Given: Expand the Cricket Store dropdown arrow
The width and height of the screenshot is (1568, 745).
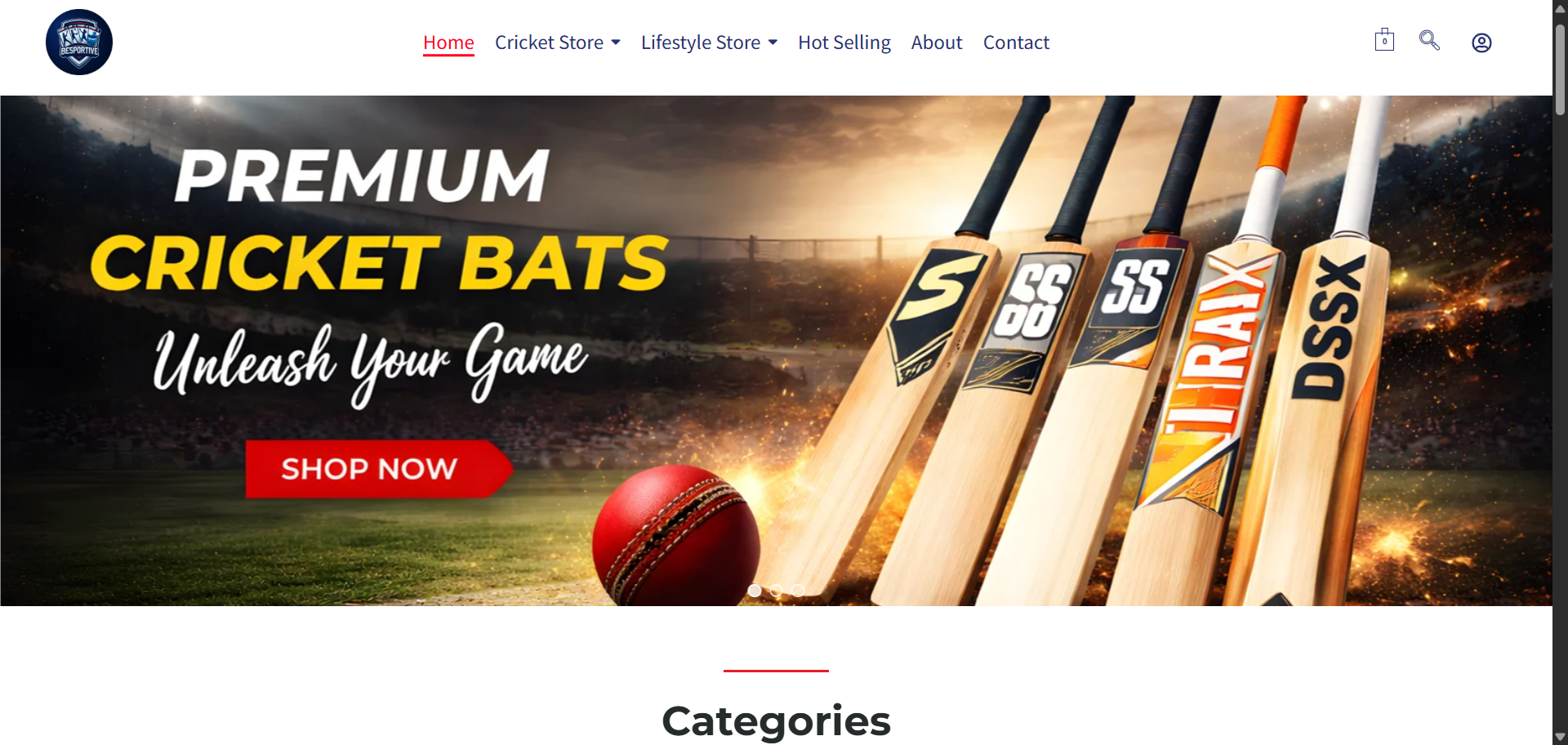Looking at the screenshot, I should click(x=616, y=42).
